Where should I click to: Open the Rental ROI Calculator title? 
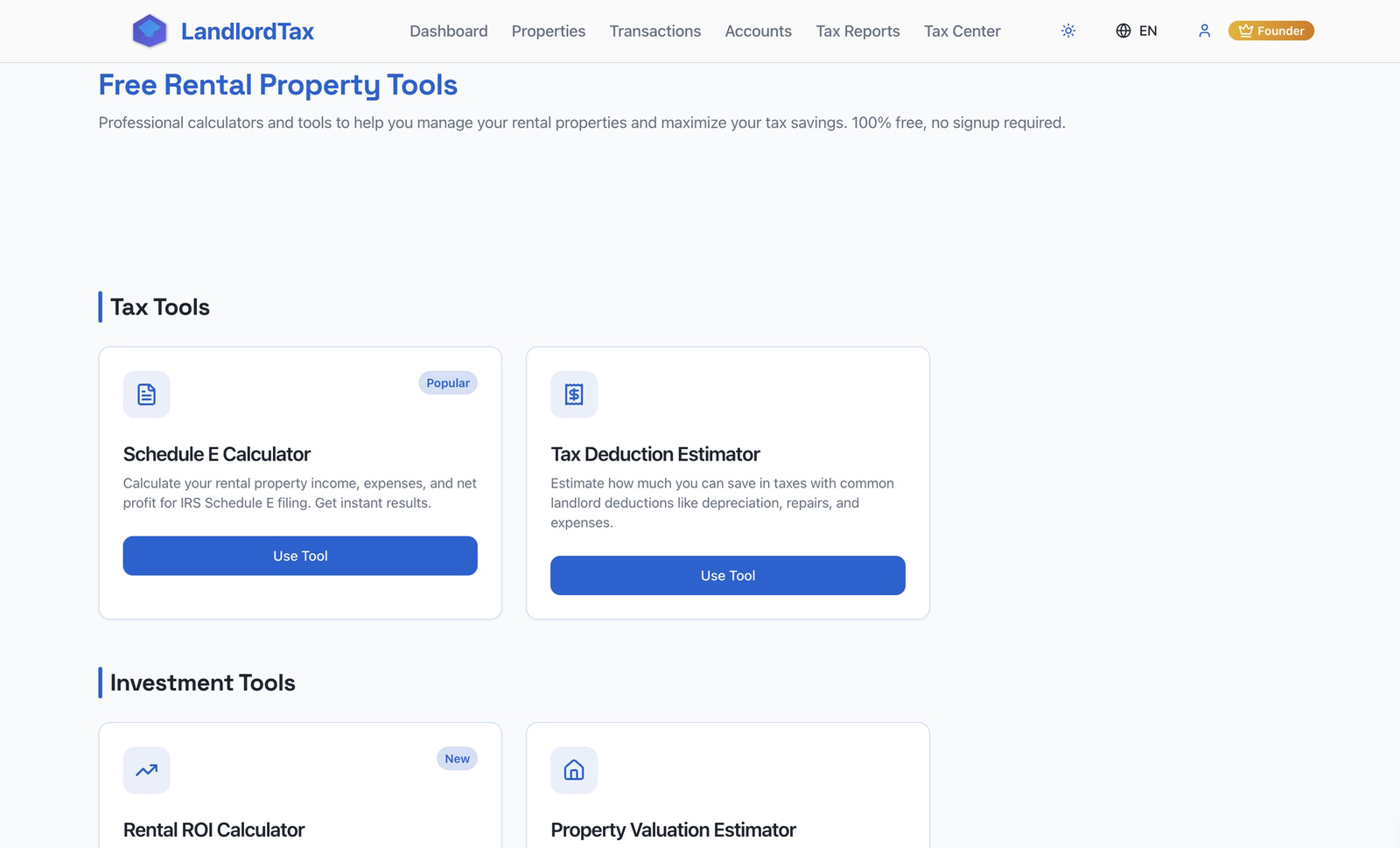tap(213, 830)
